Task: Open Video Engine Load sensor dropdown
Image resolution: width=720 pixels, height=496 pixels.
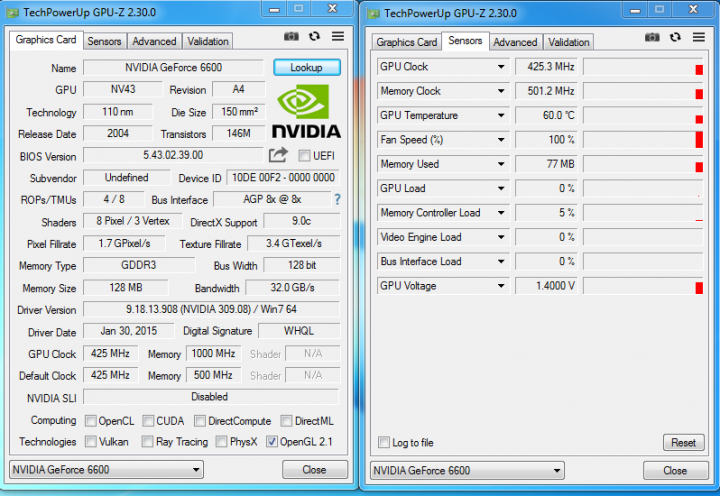Action: tap(501, 237)
